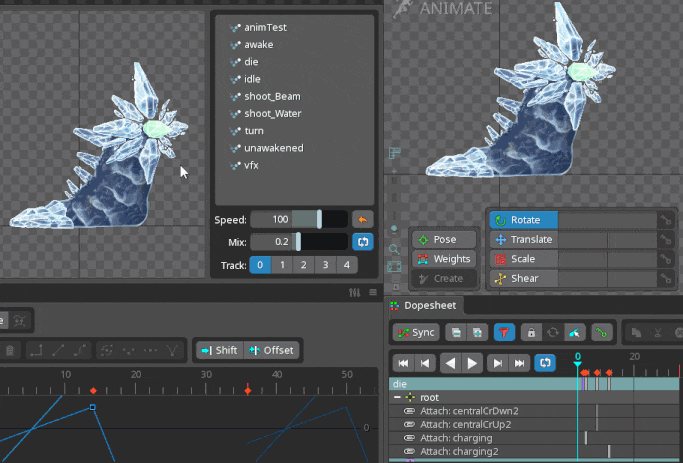This screenshot has height=463, width=683.
Task: Click the Sync button
Action: [416, 332]
